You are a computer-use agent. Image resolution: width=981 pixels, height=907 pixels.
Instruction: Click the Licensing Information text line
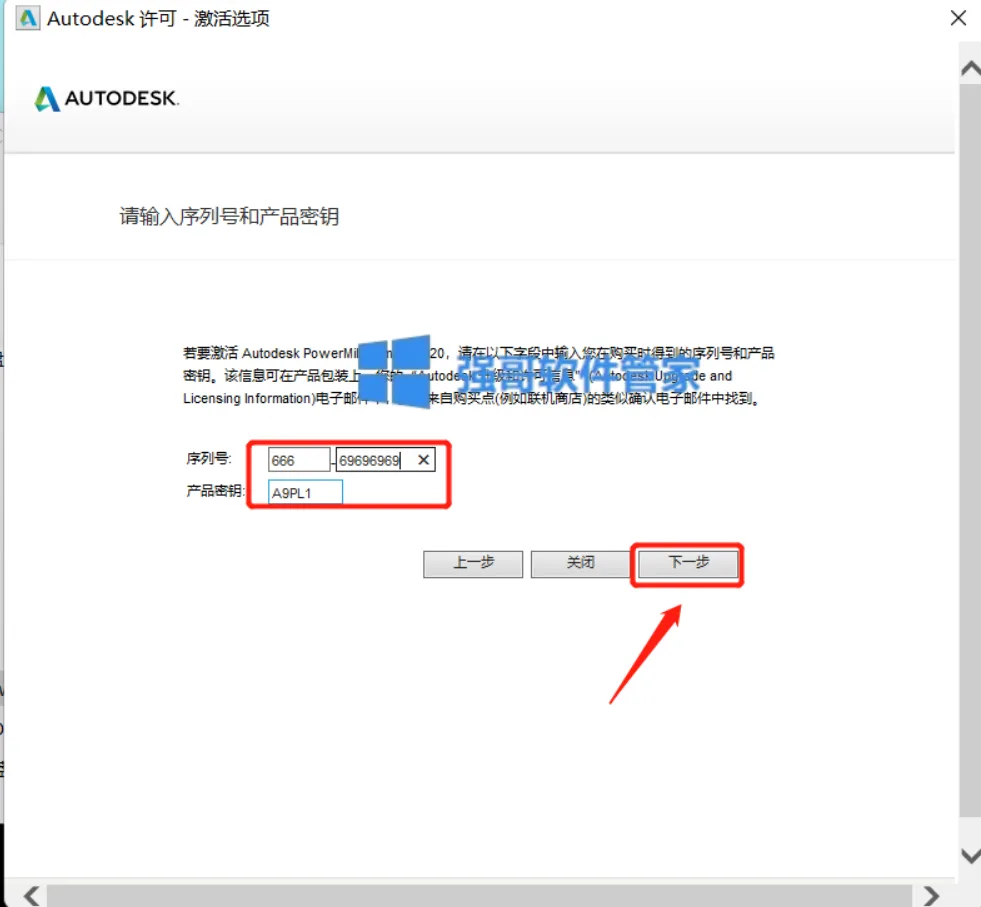point(471,398)
